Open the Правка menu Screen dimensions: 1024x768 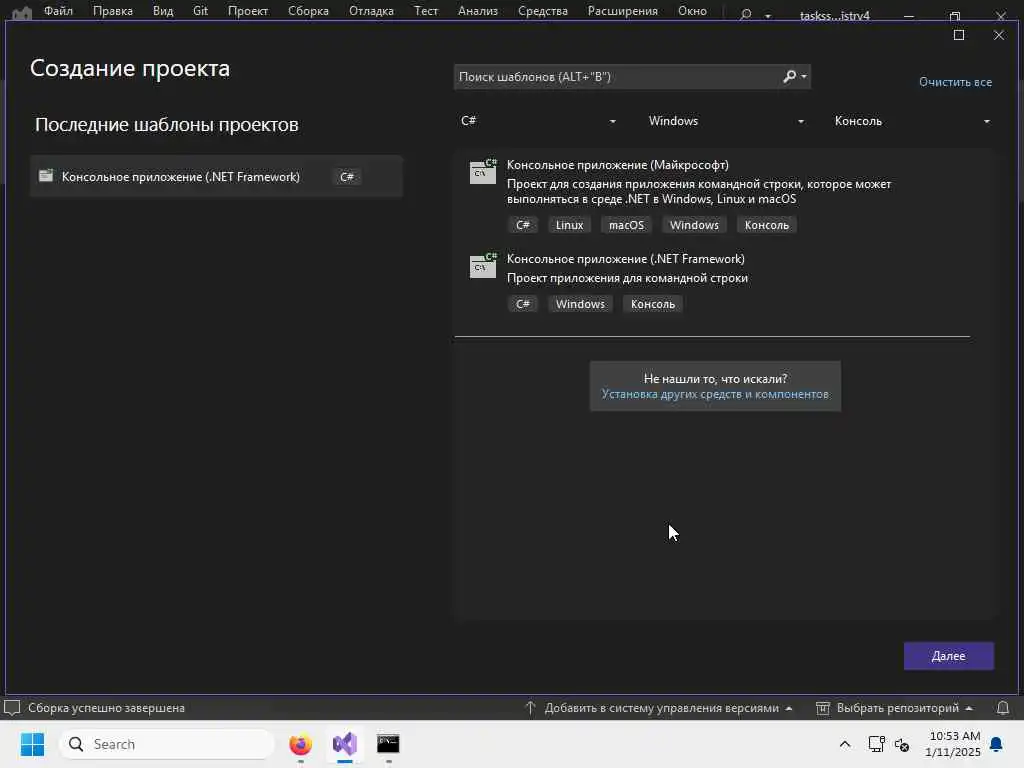(112, 10)
